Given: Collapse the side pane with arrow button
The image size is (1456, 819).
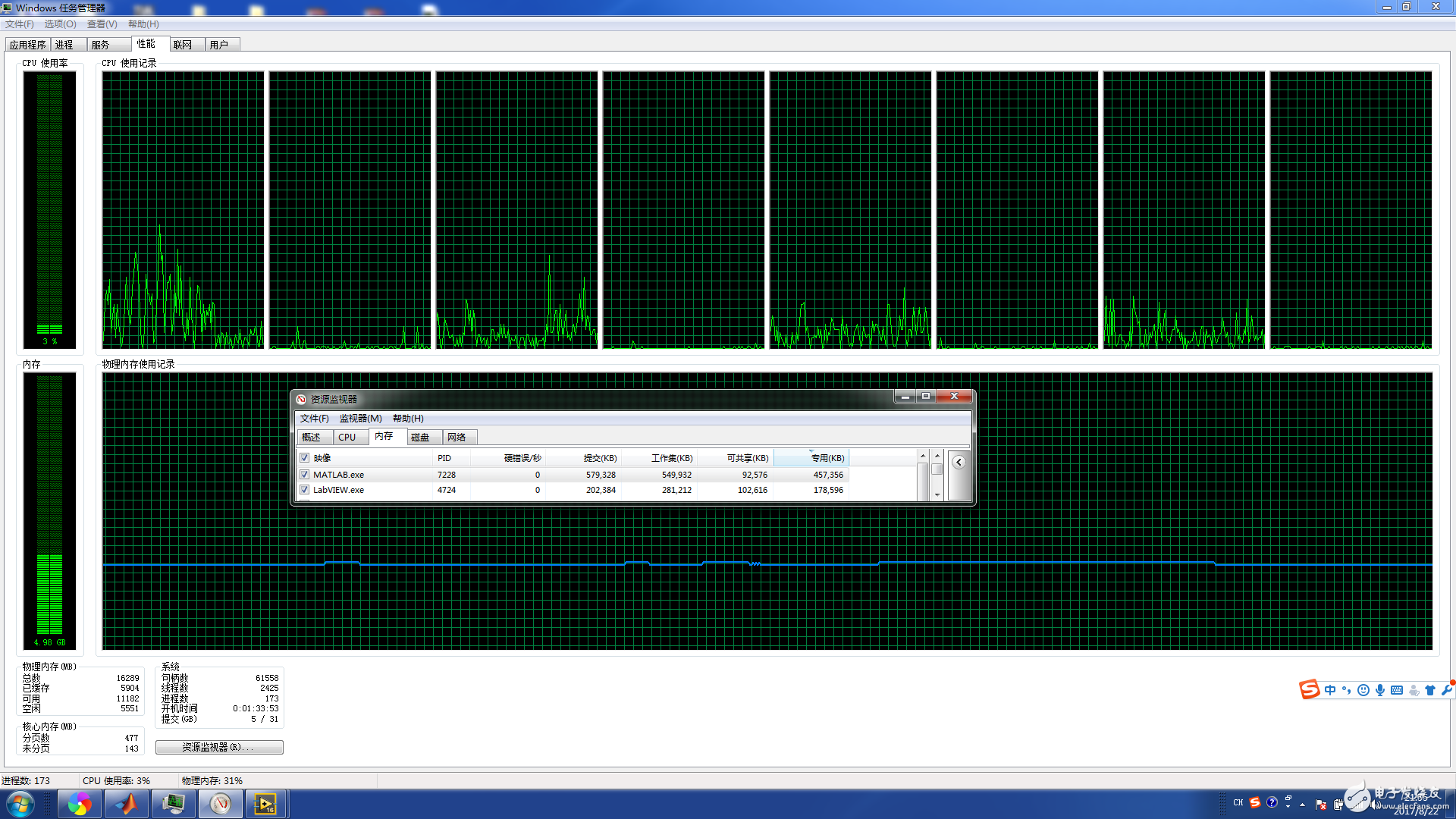Looking at the screenshot, I should [959, 463].
